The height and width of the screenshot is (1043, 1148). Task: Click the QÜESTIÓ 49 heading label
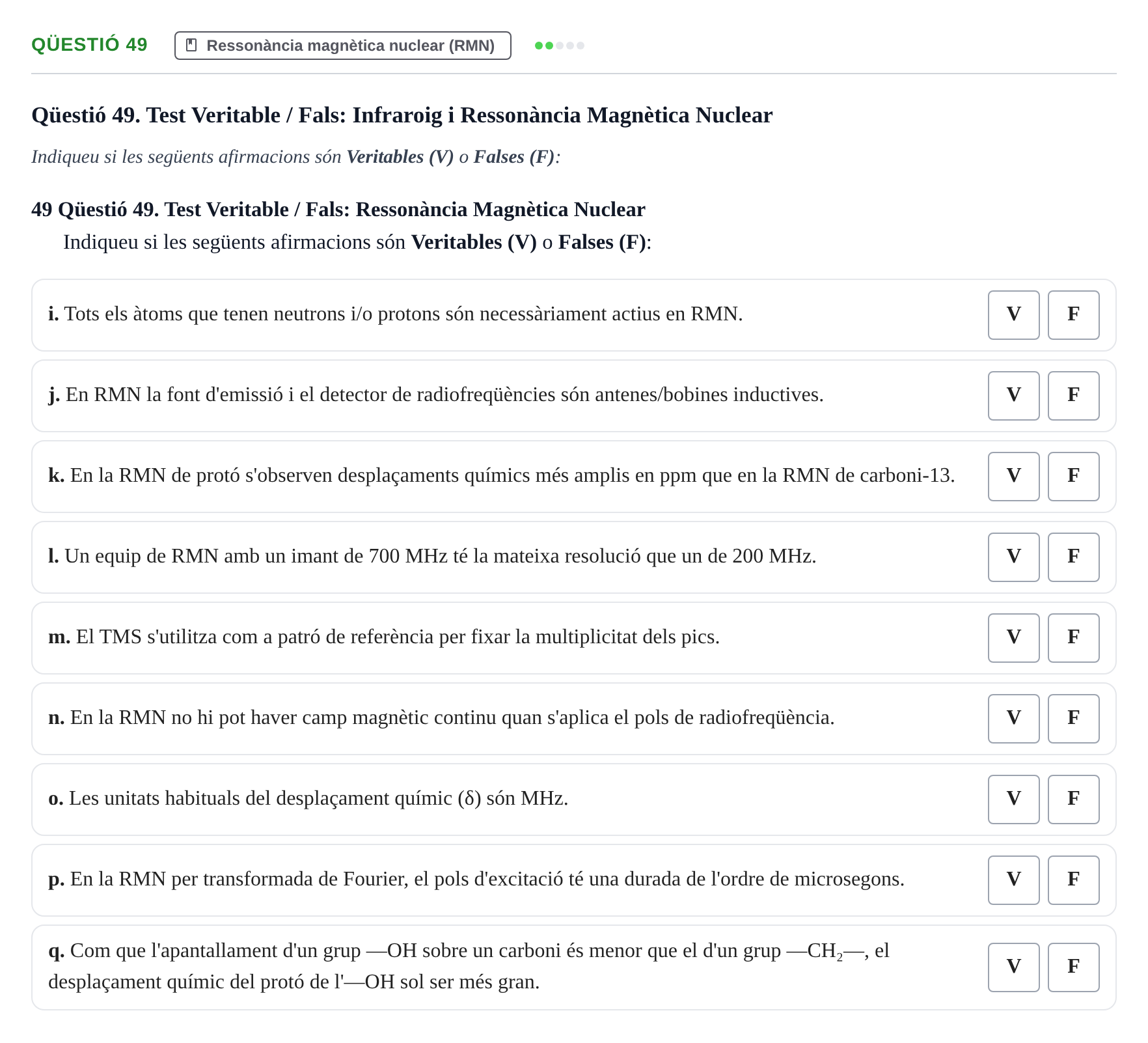(x=90, y=45)
